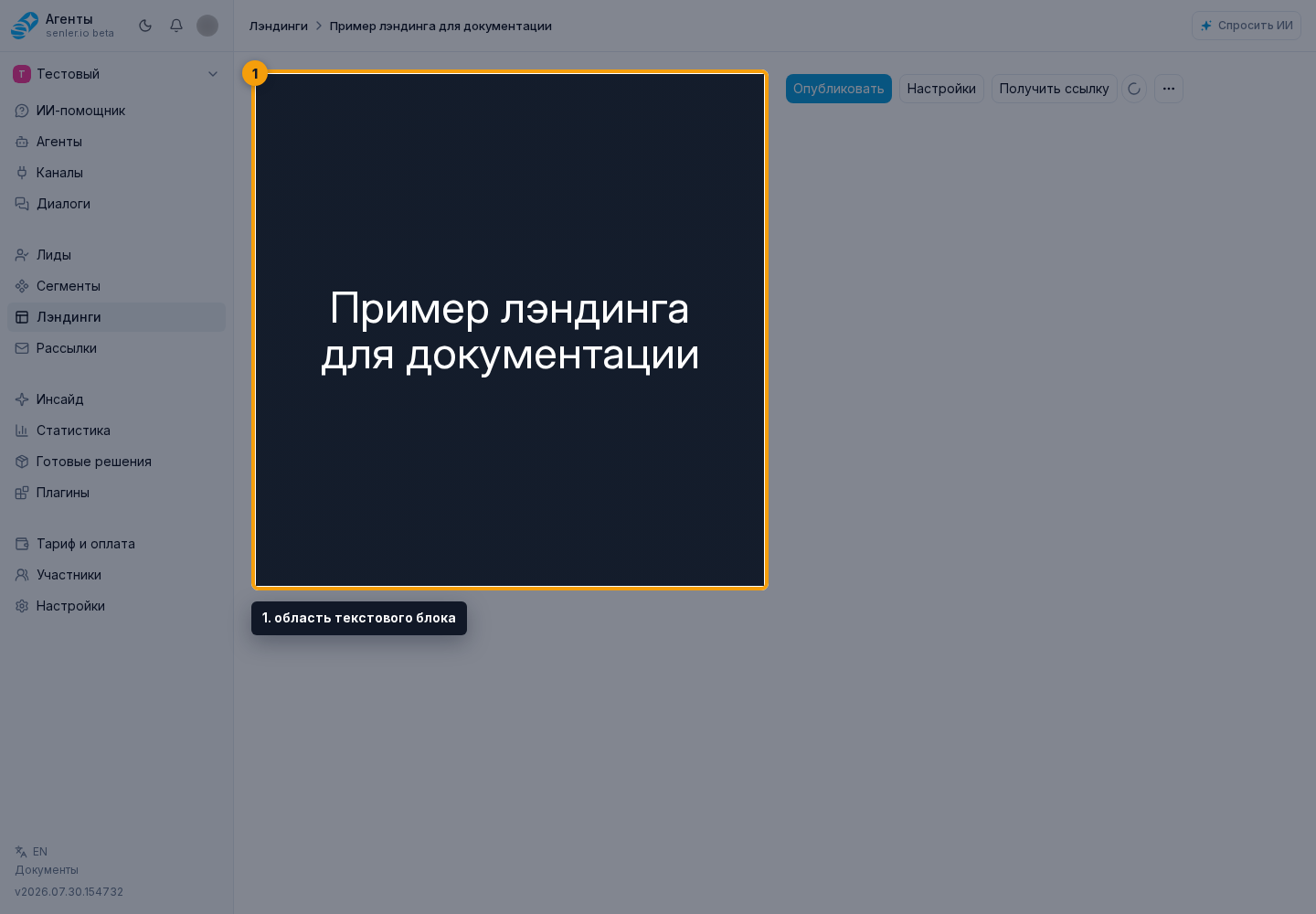This screenshot has width=1316, height=914.
Task: Click the Участники people icon
Action: [x=22, y=575]
